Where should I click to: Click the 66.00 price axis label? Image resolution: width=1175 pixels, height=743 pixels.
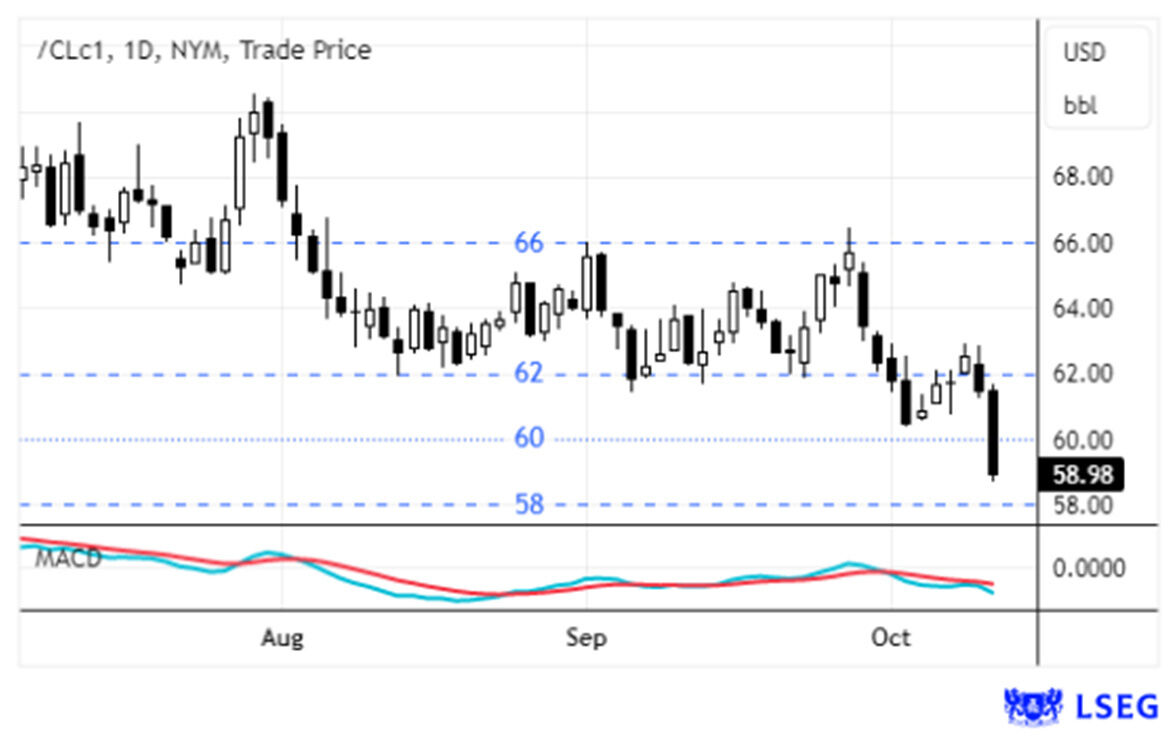click(x=1084, y=243)
